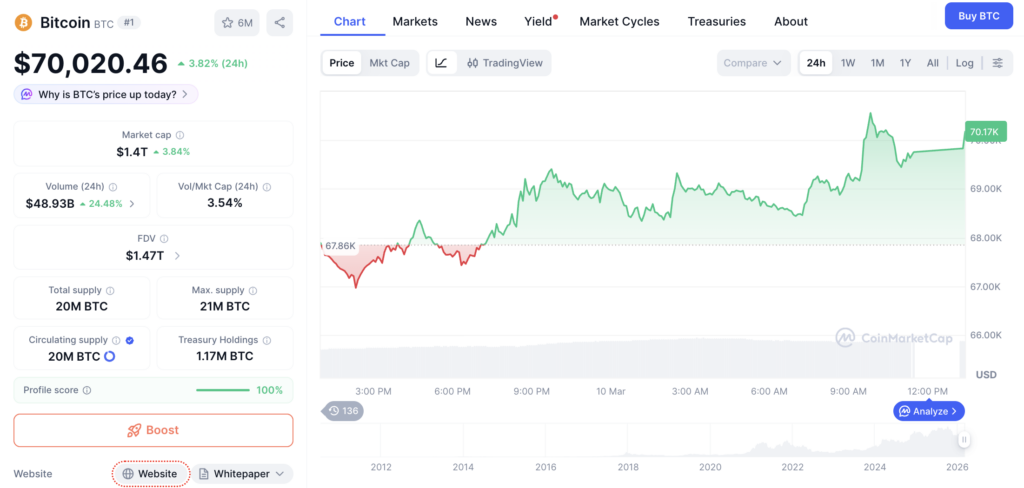
Task: Open the Market Cycles tab
Action: click(x=620, y=22)
